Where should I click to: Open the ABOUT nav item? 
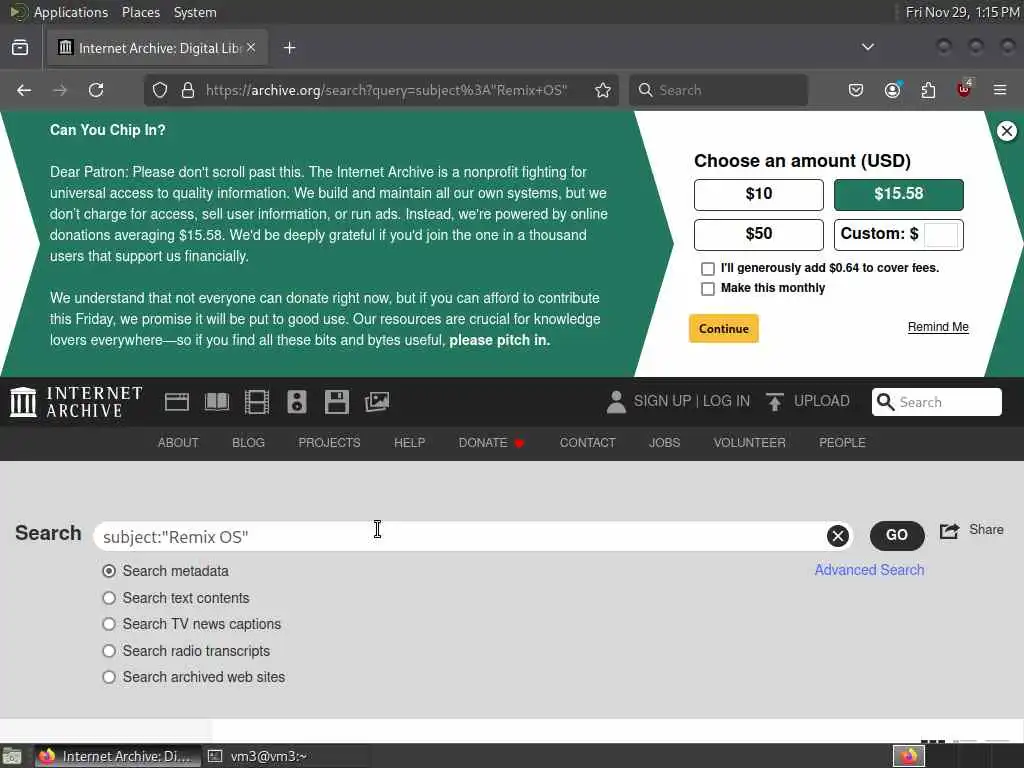pos(178,443)
